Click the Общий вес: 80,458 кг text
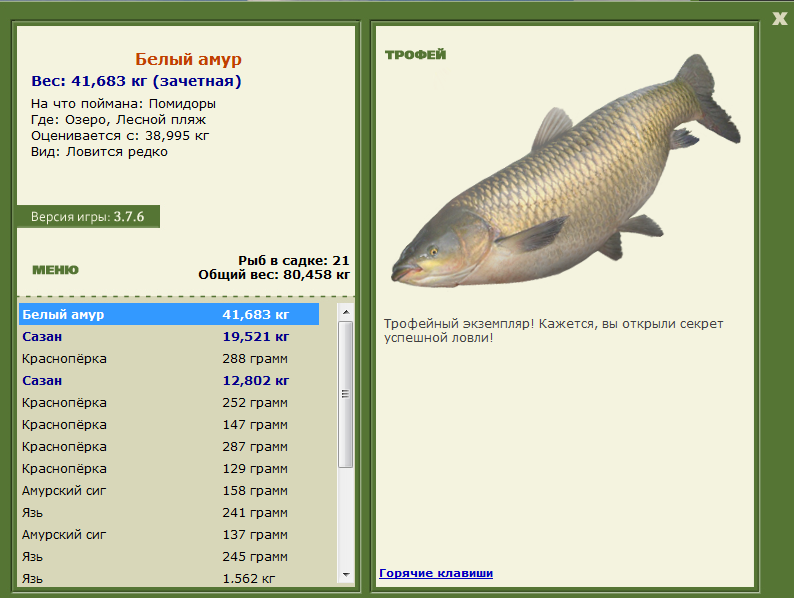Image resolution: width=794 pixels, height=598 pixels. tap(274, 274)
